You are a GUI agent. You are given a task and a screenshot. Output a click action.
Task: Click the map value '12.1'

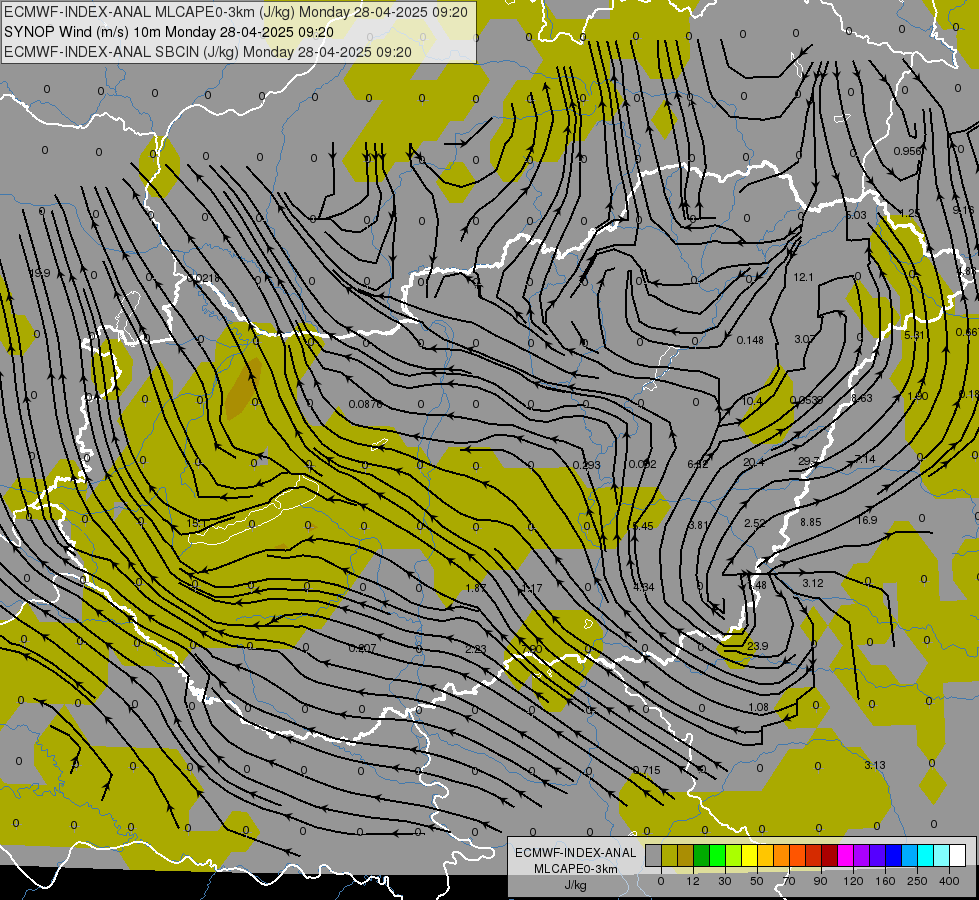[x=803, y=277]
